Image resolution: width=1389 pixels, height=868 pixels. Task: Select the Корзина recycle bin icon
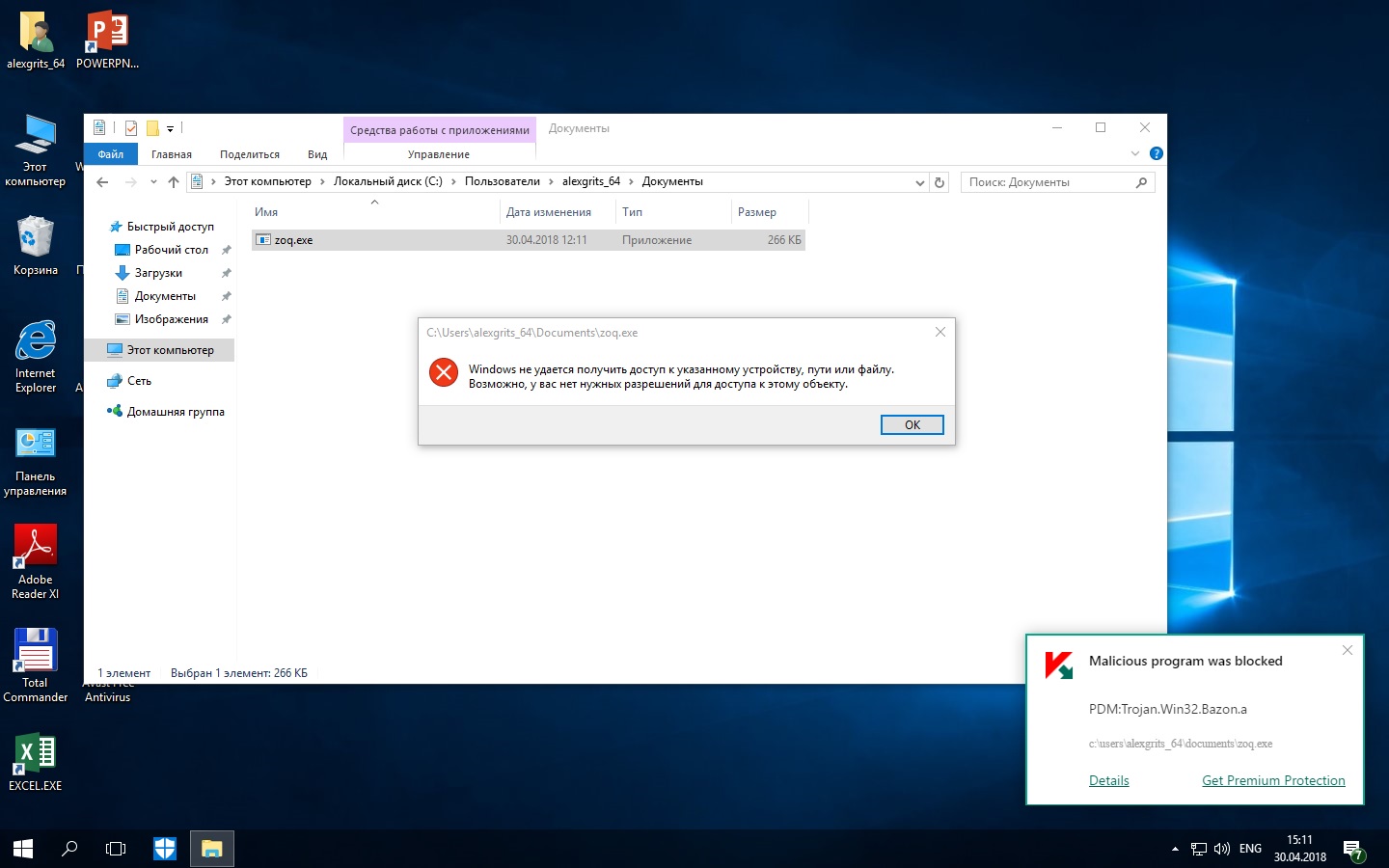click(x=36, y=245)
